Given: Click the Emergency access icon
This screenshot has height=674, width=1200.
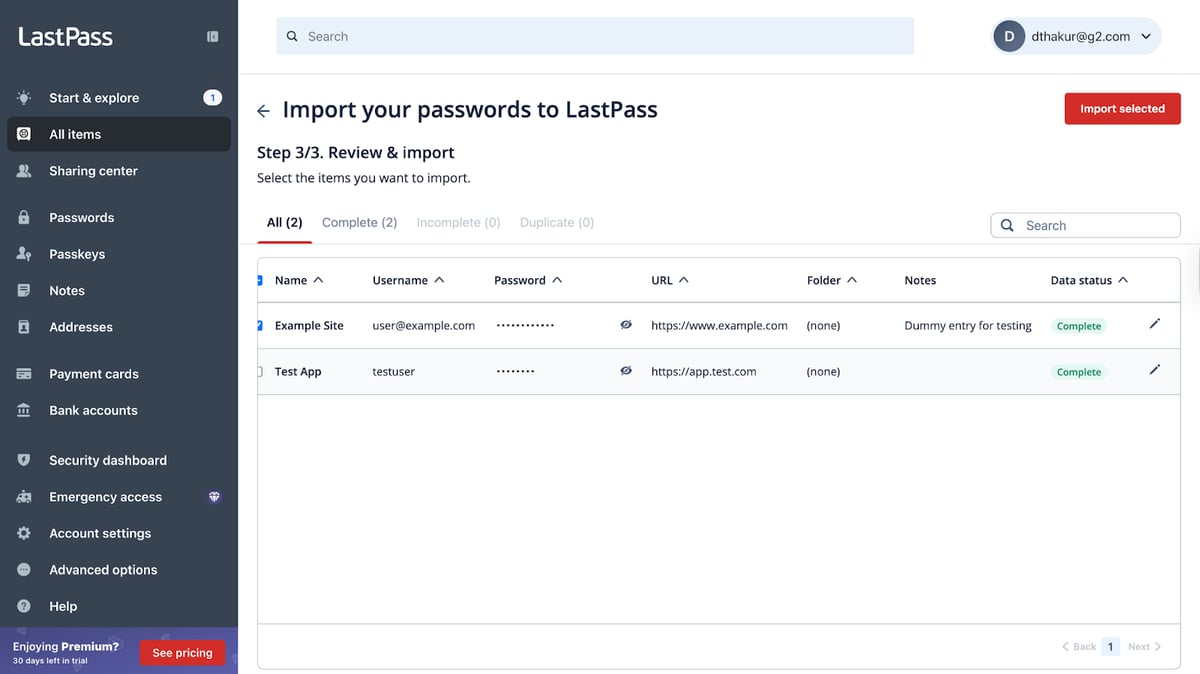Looking at the screenshot, I should [24, 497].
